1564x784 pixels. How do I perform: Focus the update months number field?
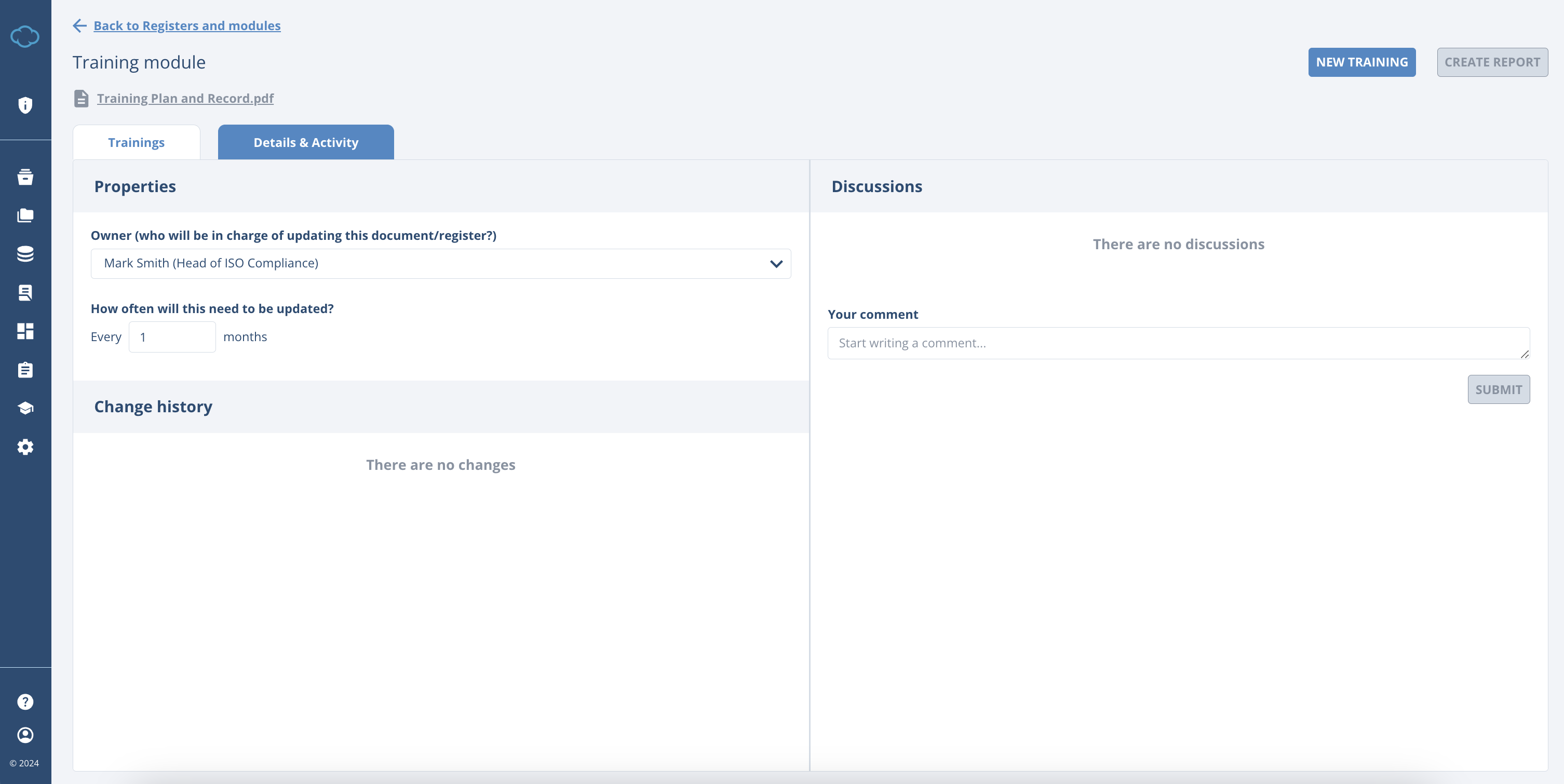(172, 337)
